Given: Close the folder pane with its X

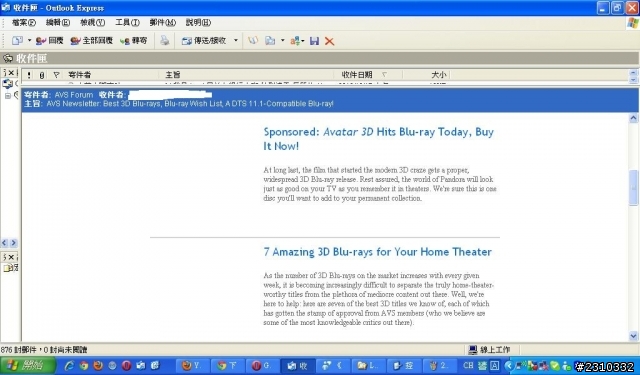Looking at the screenshot, I should click(11, 73).
